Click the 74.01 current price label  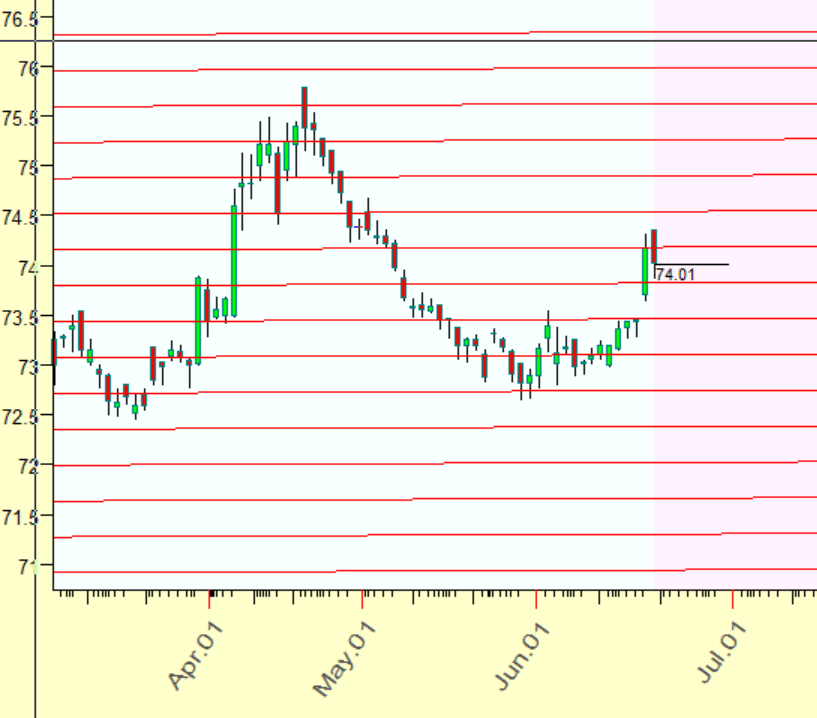[x=675, y=275]
